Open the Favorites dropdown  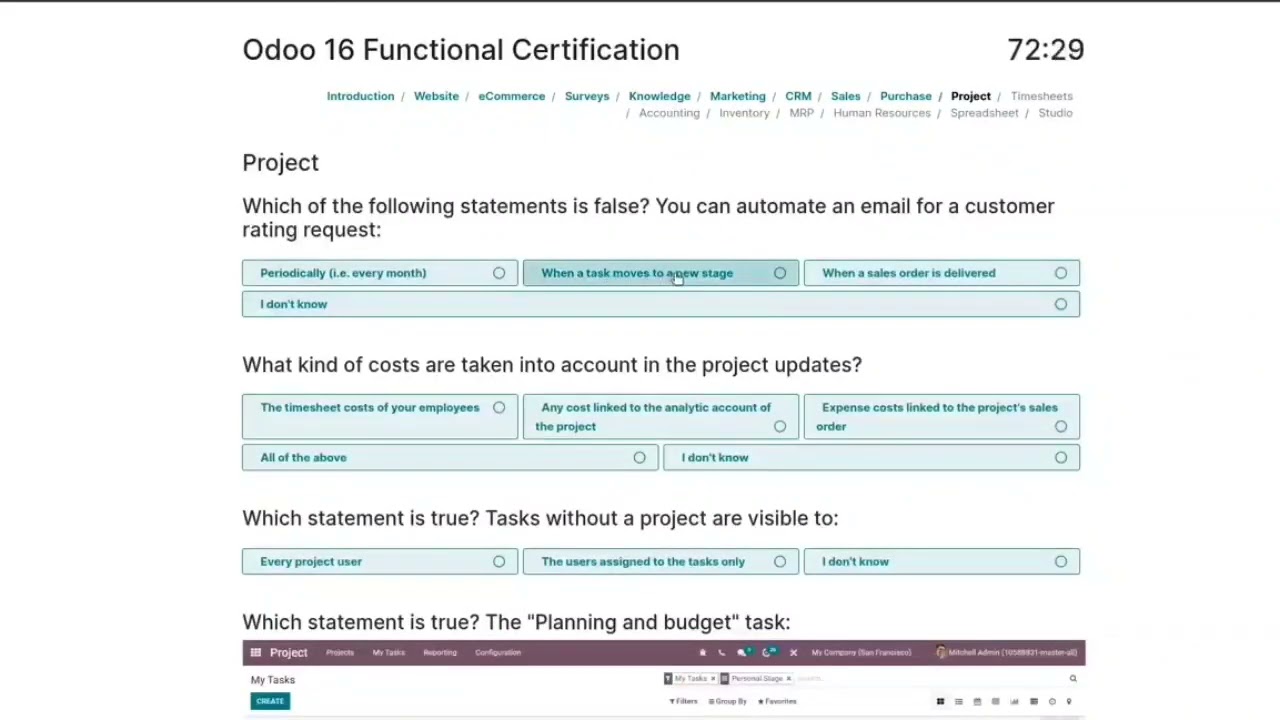(777, 701)
